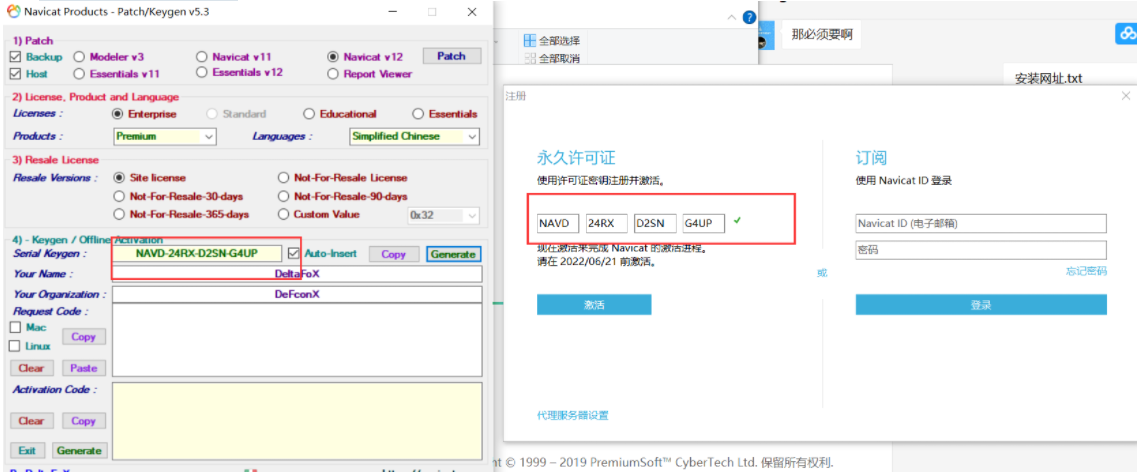Choose the Not-For-Resale-30-days option

[x=119, y=196]
